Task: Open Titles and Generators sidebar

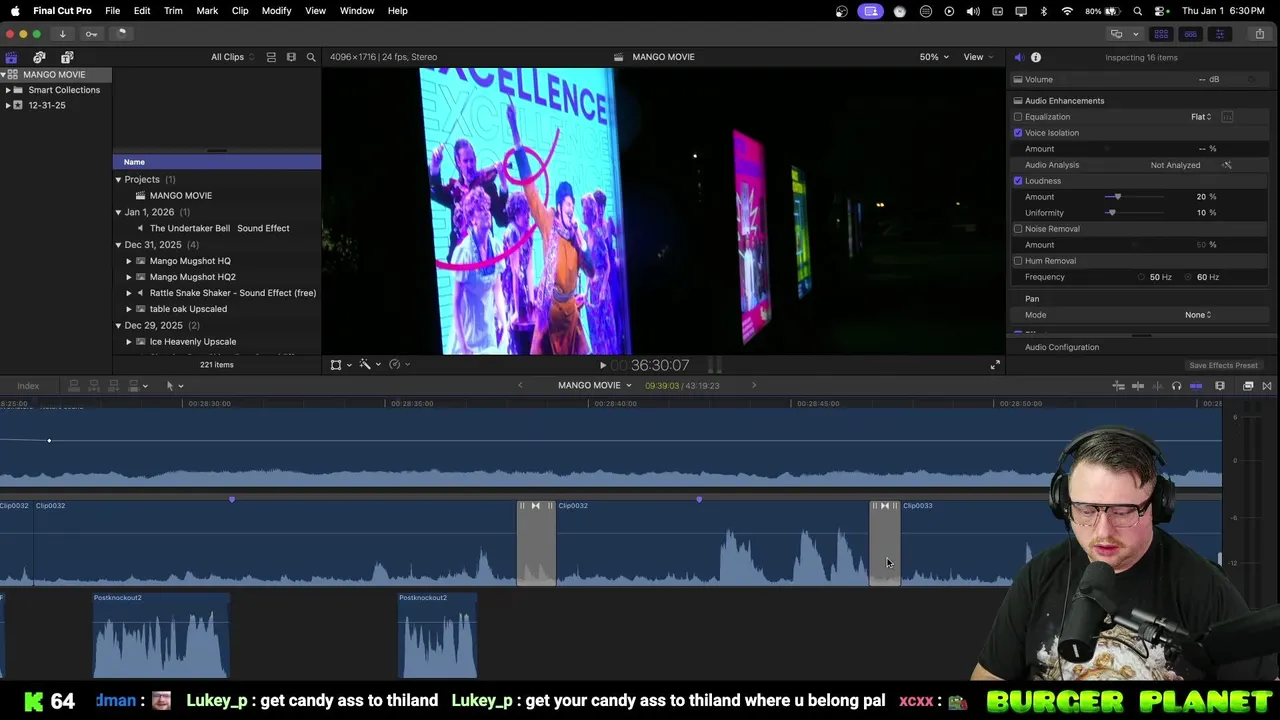Action: coord(67,57)
